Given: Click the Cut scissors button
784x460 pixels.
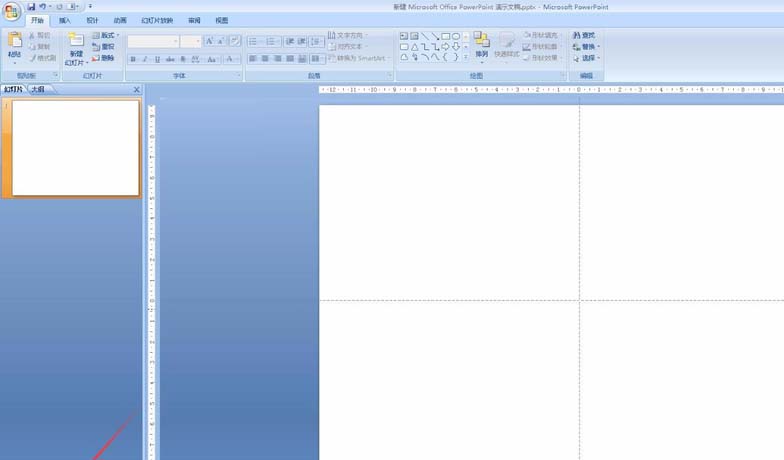Looking at the screenshot, I should click(x=39, y=36).
